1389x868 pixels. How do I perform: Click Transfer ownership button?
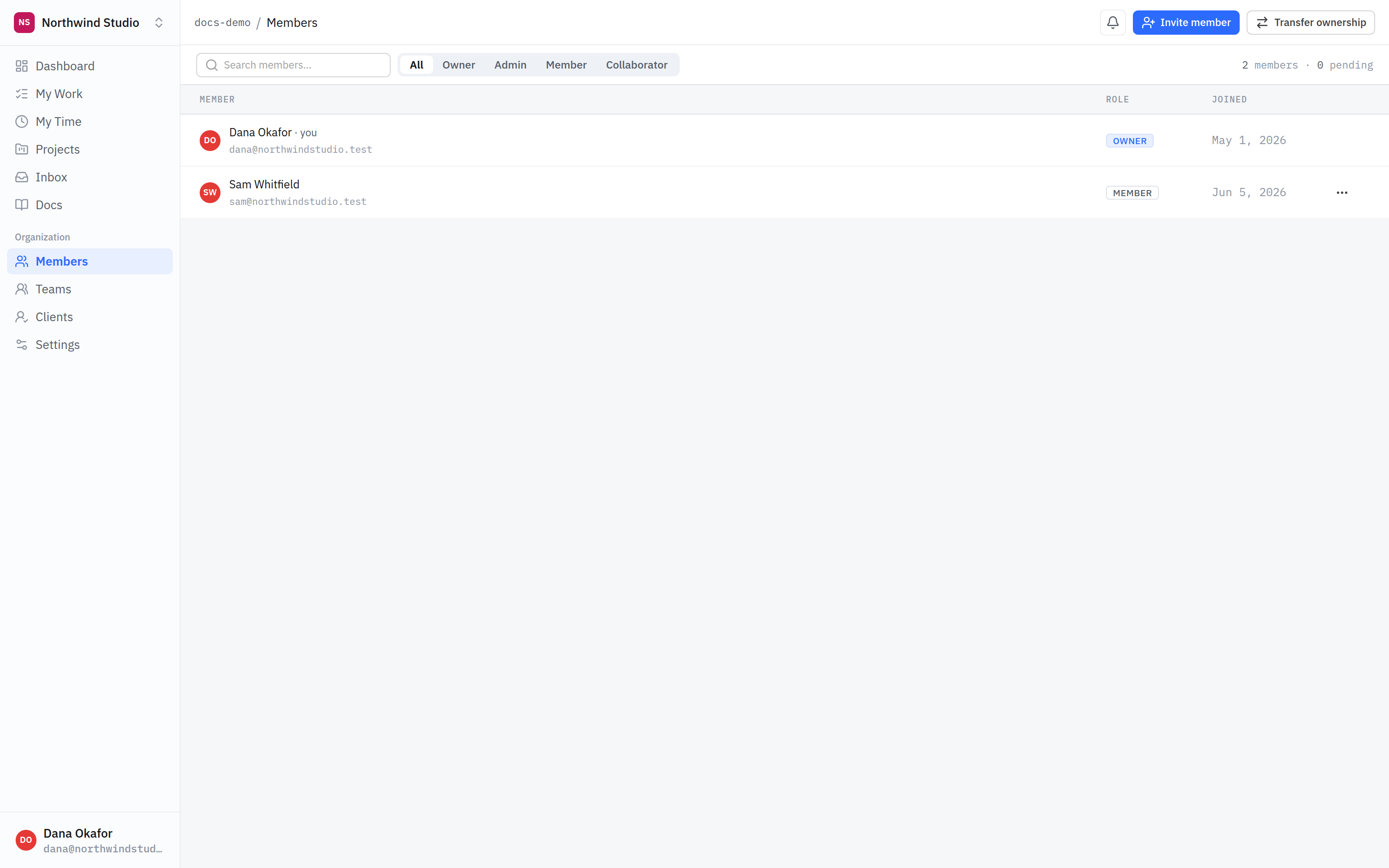(1310, 23)
